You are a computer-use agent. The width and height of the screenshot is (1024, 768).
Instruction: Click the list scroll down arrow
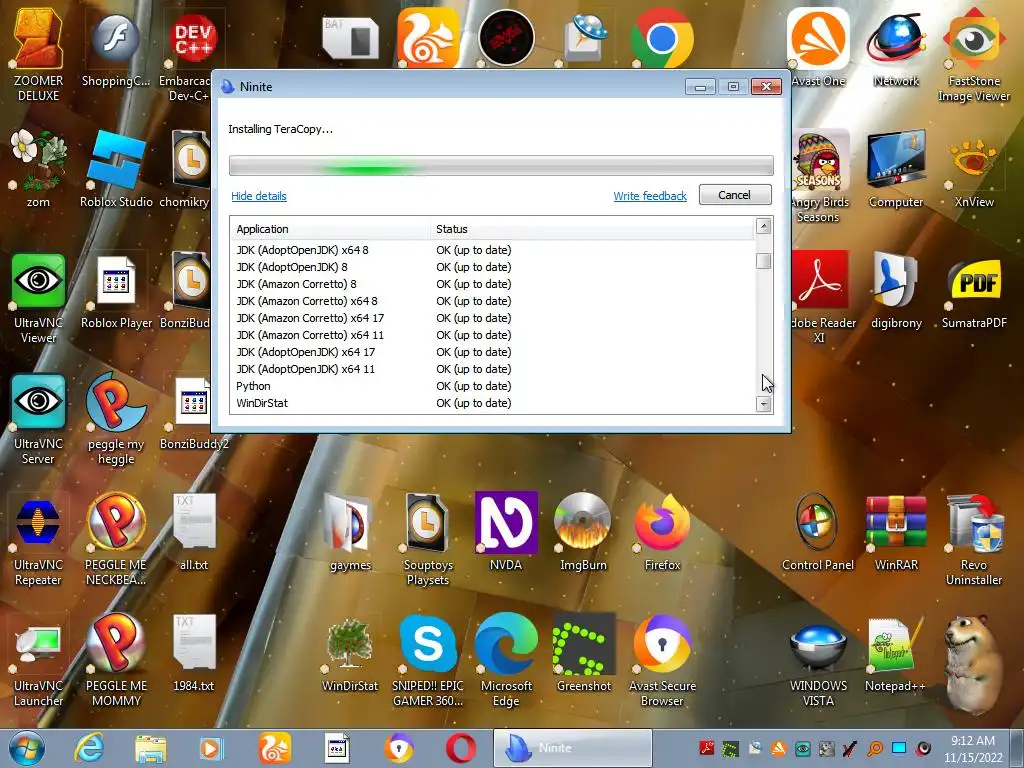(763, 404)
